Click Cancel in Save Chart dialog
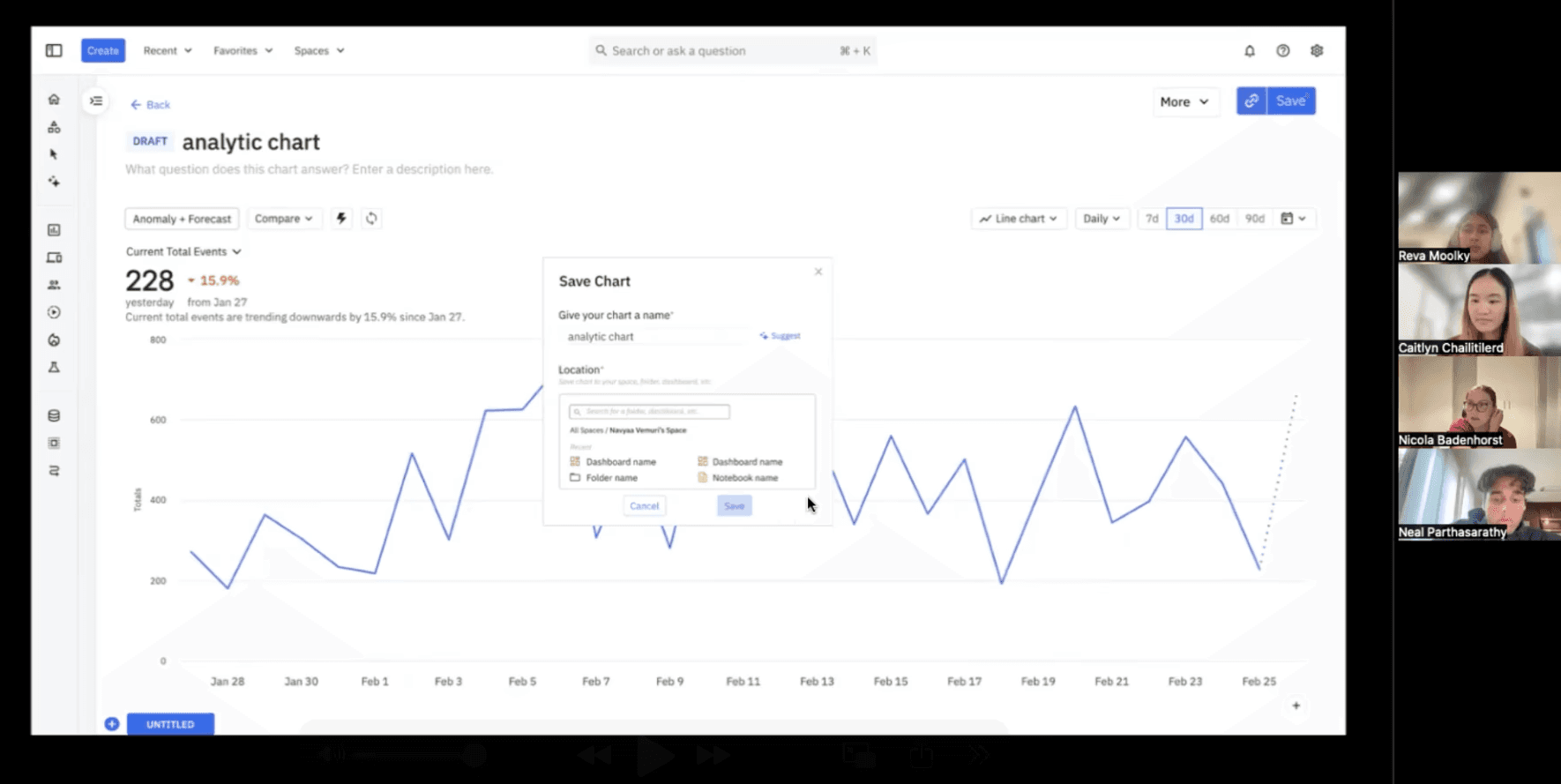Viewport: 1561px width, 784px height. coord(644,505)
